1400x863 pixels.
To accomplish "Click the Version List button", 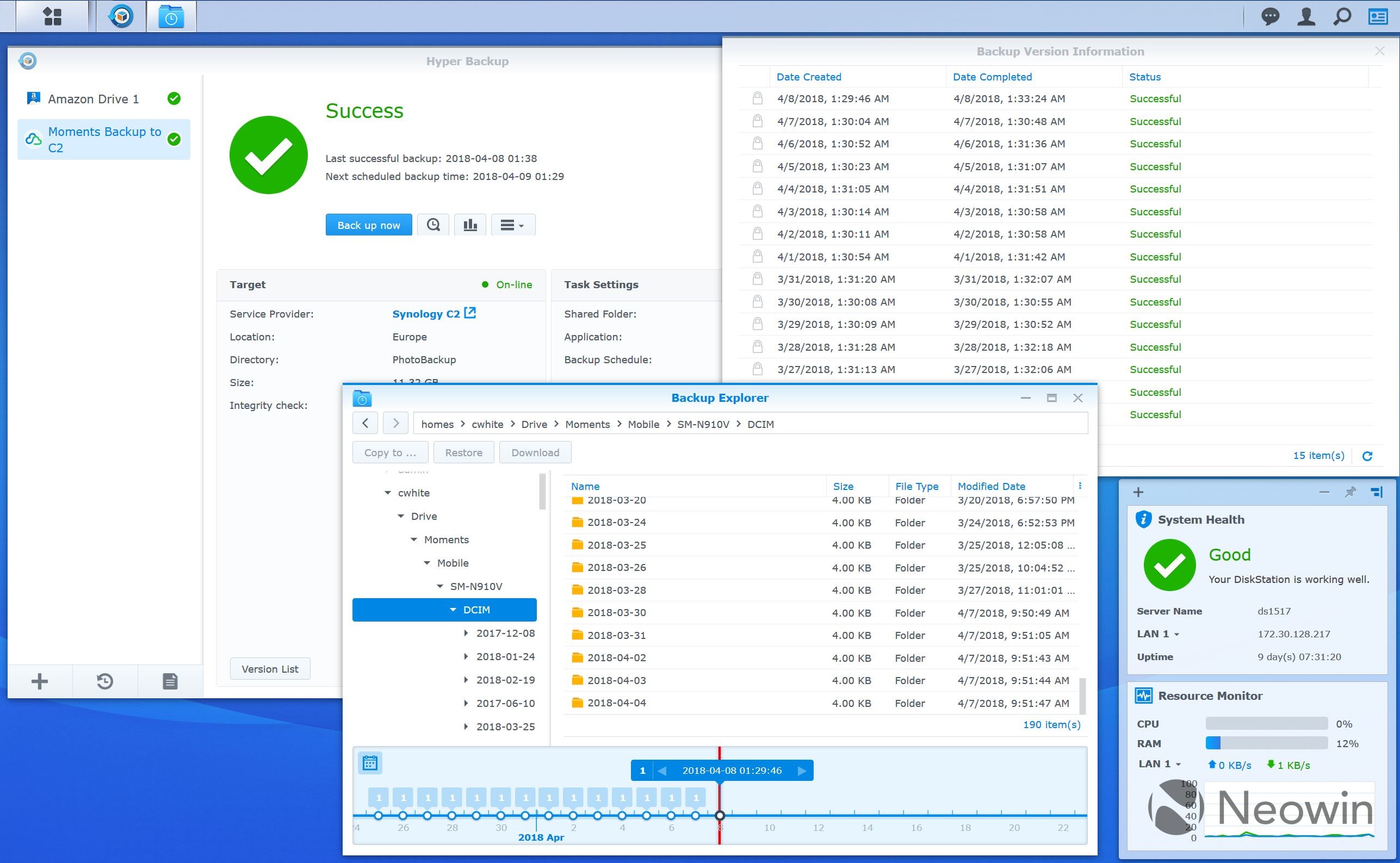I will (273, 669).
